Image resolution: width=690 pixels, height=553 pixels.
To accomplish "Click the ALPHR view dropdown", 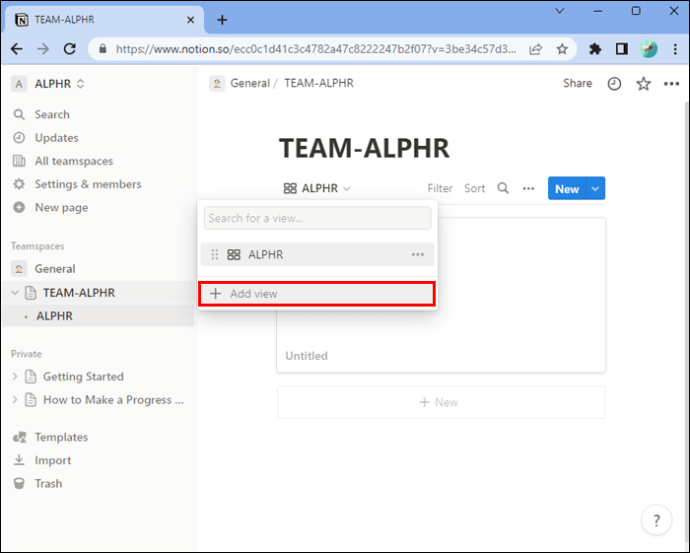I will pyautogui.click(x=317, y=188).
